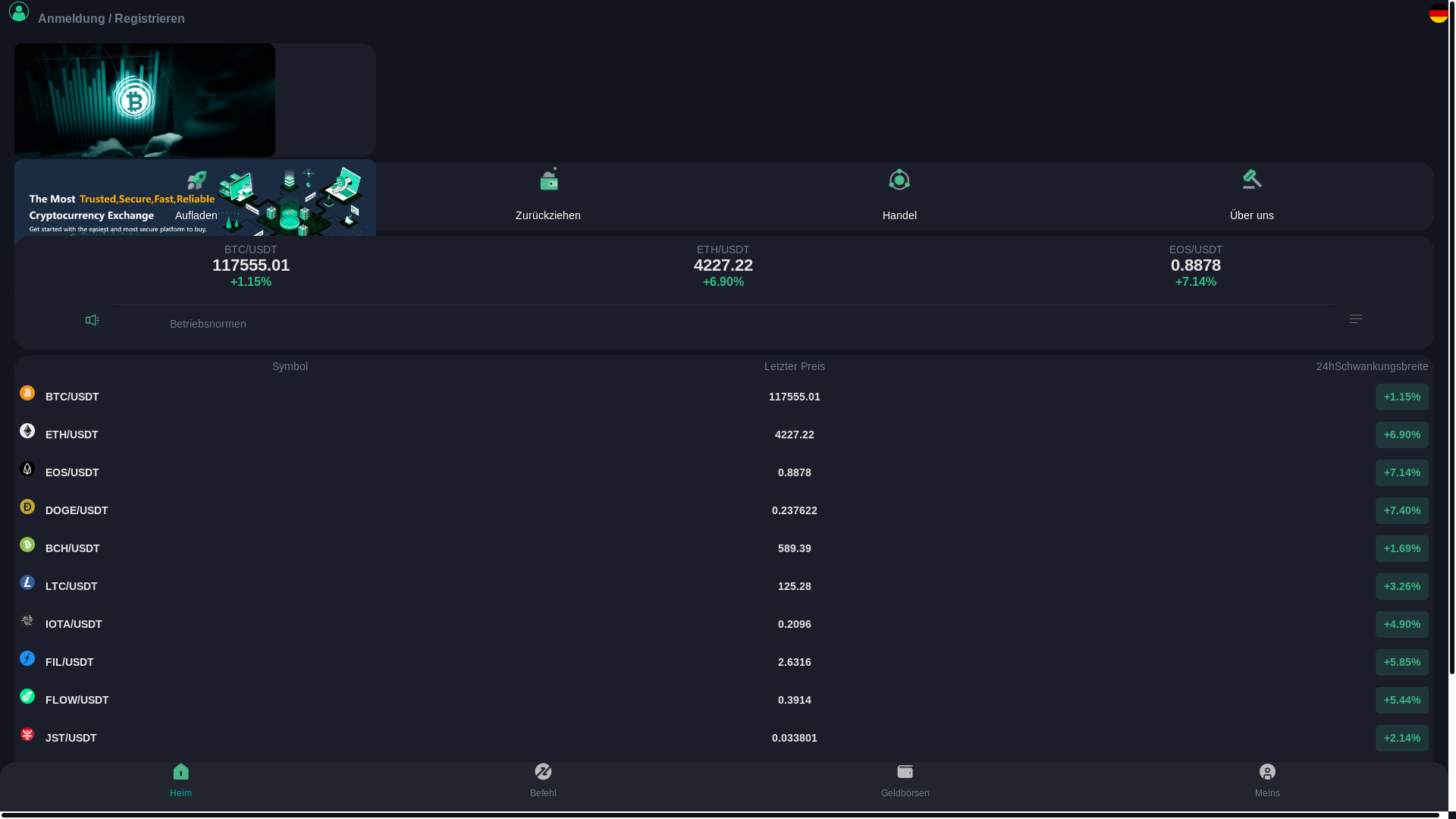Click the user avatar icon at top left
Image resolution: width=1456 pixels, height=819 pixels.
point(19,11)
